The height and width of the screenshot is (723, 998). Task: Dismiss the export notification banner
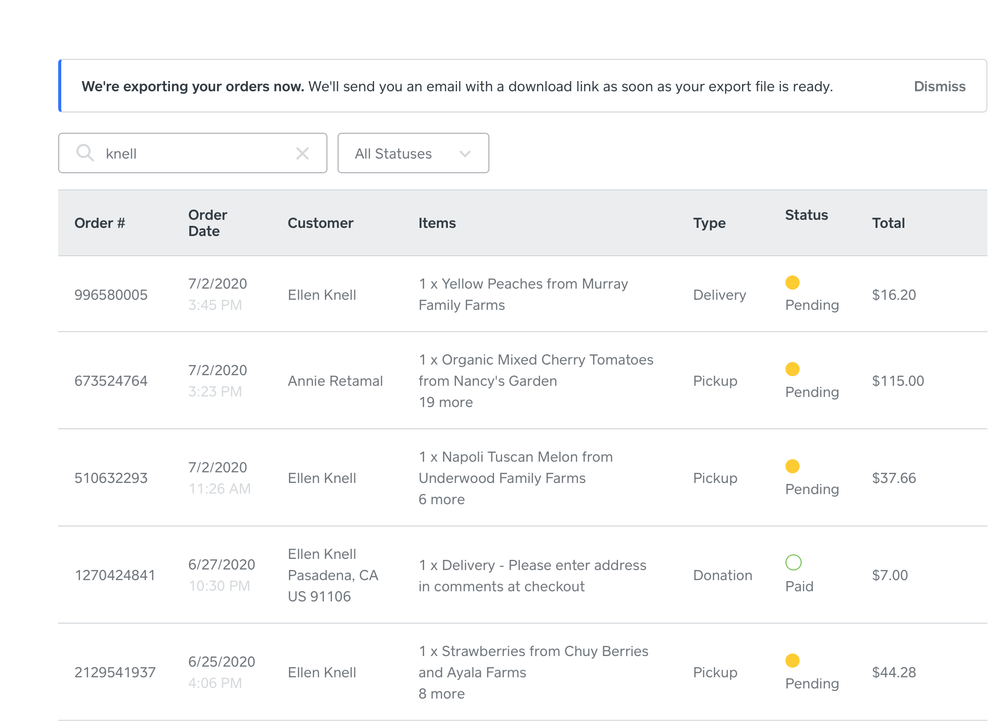[x=939, y=87]
